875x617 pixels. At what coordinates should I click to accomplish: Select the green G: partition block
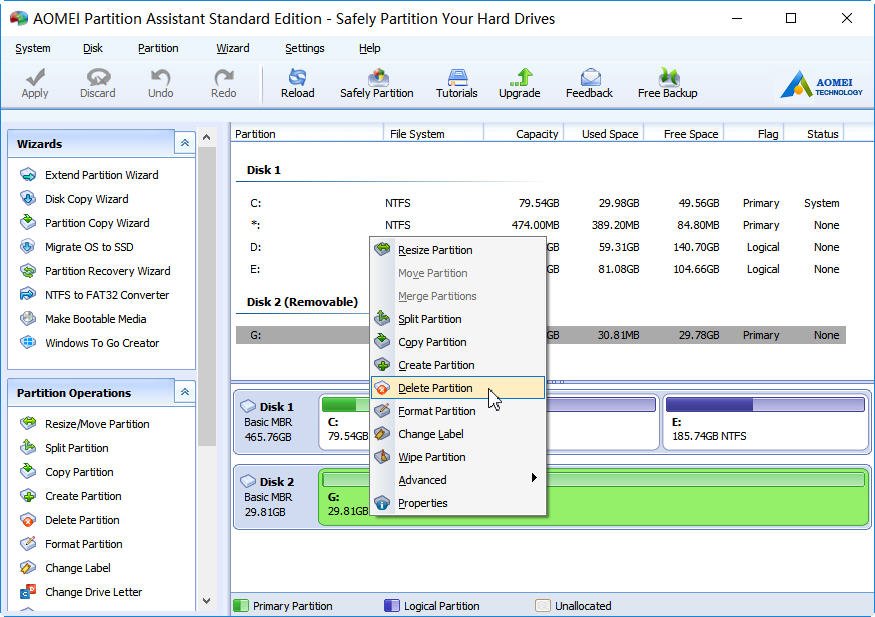[x=594, y=497]
